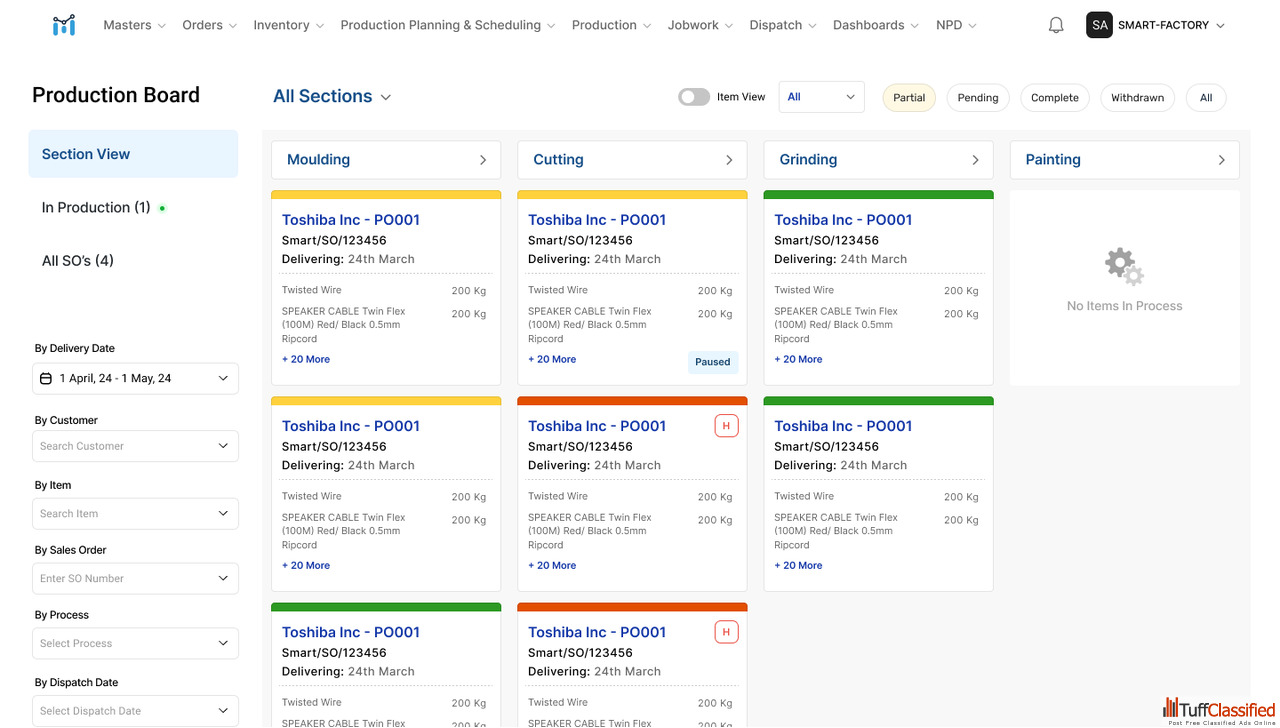1280x728 pixels.
Task: Filter by Withdrawn status
Action: (1137, 97)
